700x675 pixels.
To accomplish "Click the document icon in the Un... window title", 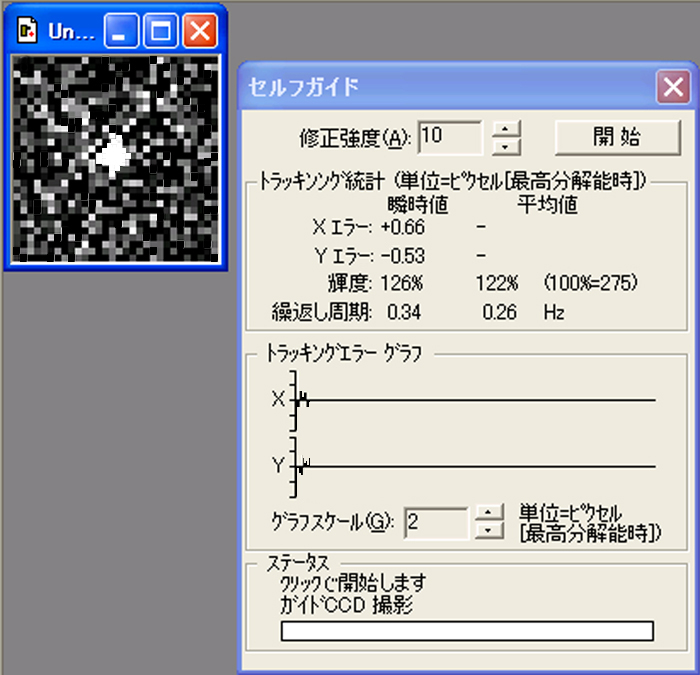I will pos(27,31).
